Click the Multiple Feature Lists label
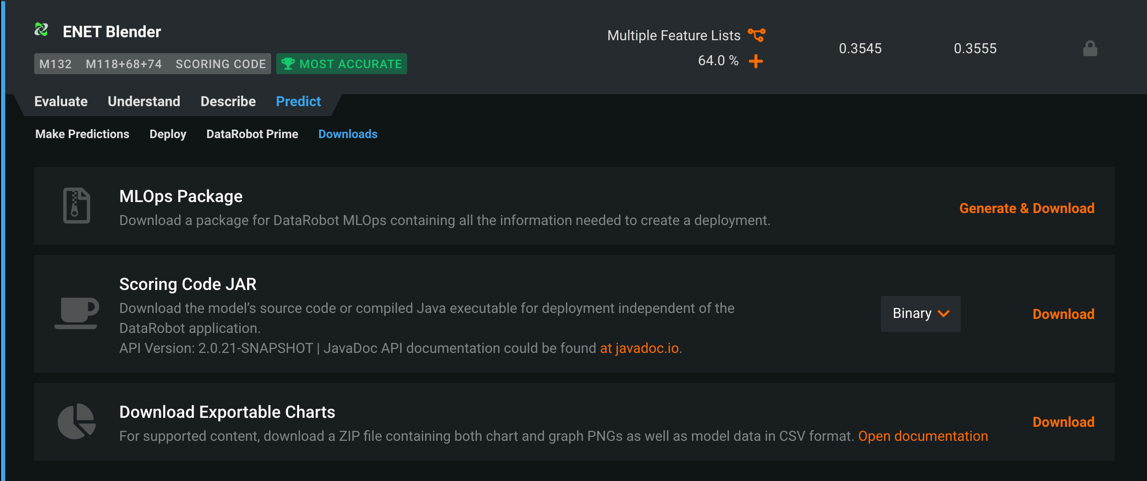The image size is (1147, 481). (674, 35)
